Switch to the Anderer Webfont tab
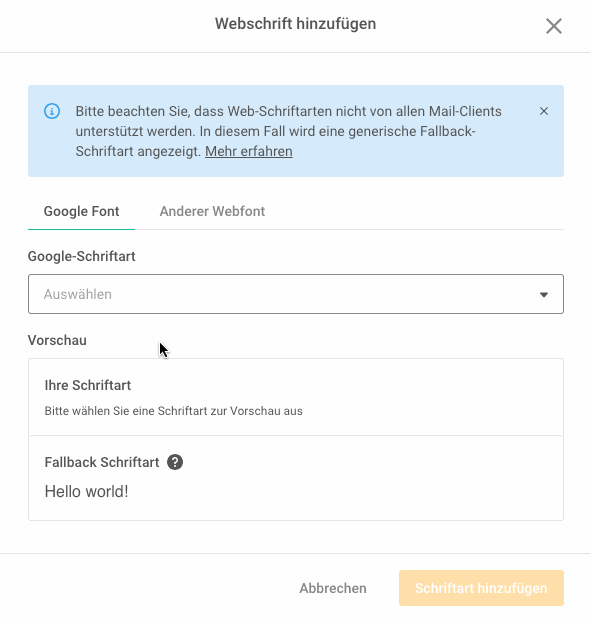The width and height of the screenshot is (590, 619). (212, 211)
